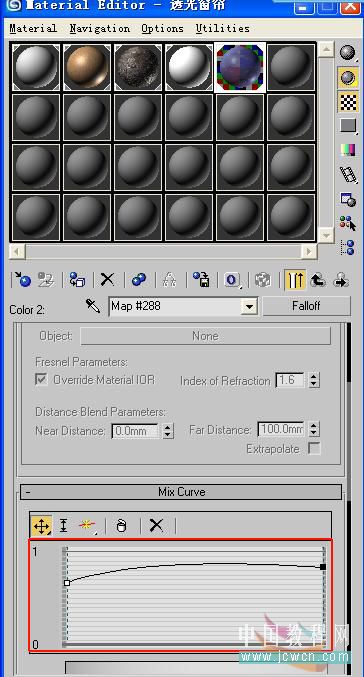This screenshot has width=364, height=677.
Task: Click Show Map in Viewport cube icon
Action: (x=263, y=280)
